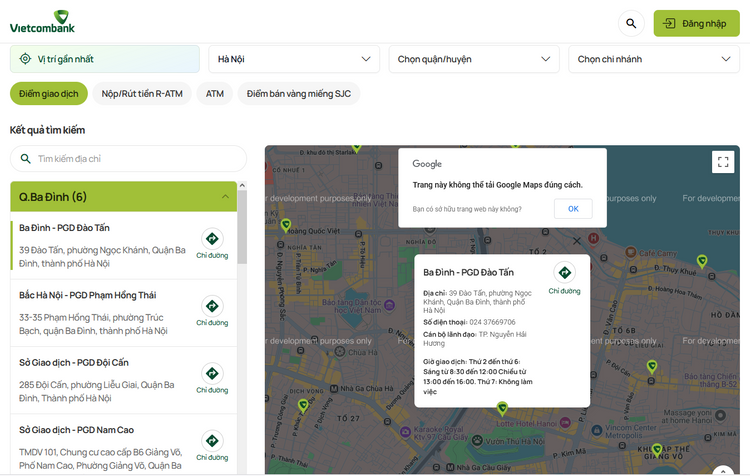Click Nhà Ga Cầu Giấy station marker
This screenshot has height=476, width=750.
450,467
